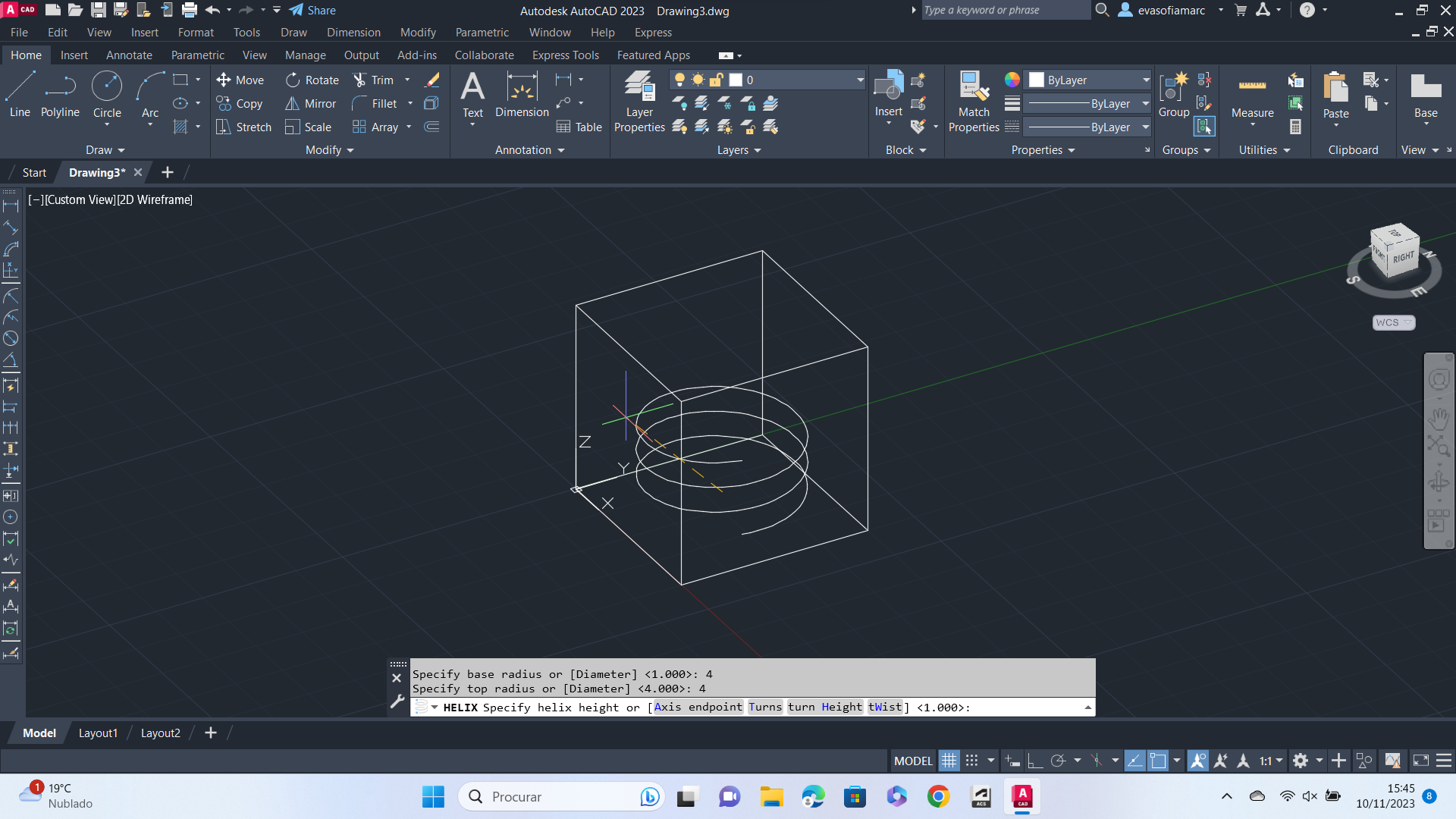The image size is (1456, 819).
Task: Click the layer 0 white color swatch
Action: coord(736,80)
